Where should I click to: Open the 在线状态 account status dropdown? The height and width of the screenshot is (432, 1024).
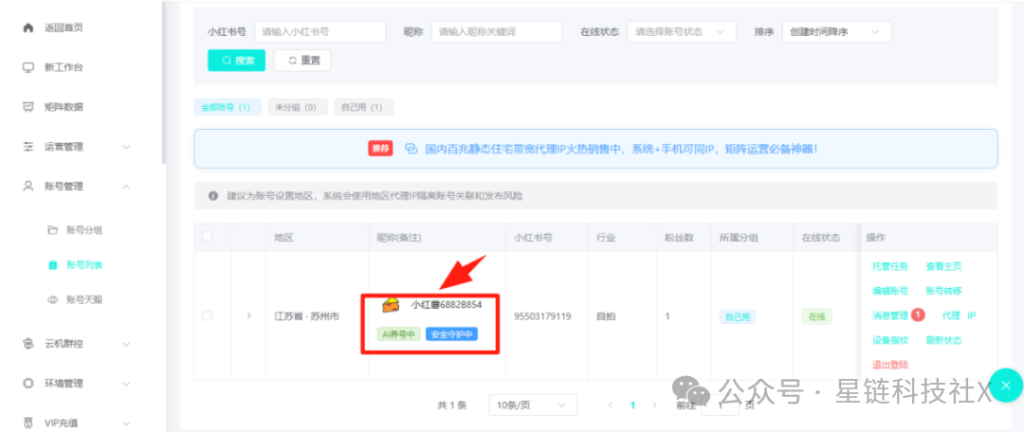coord(682,31)
